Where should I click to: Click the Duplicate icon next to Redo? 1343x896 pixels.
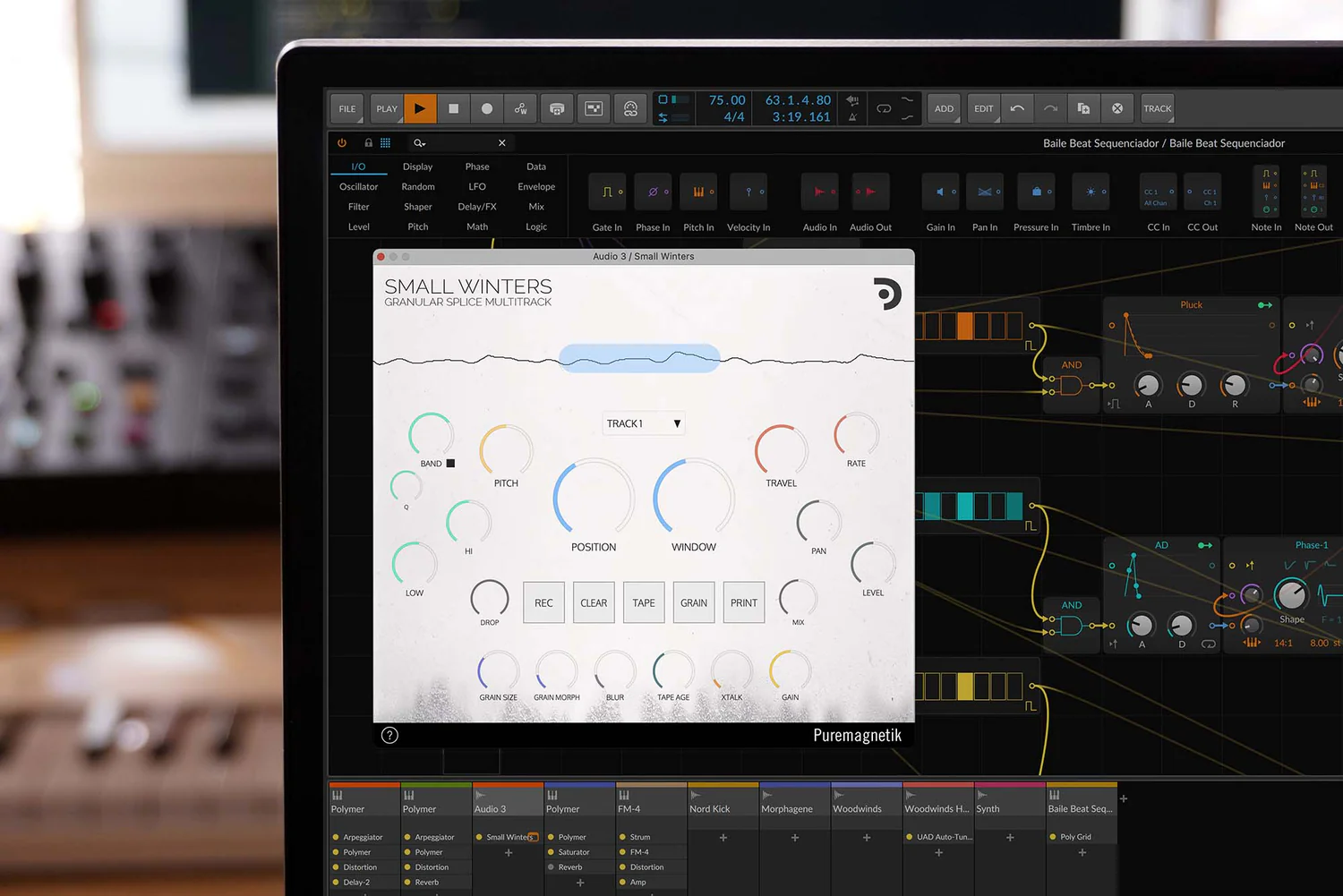(1083, 108)
